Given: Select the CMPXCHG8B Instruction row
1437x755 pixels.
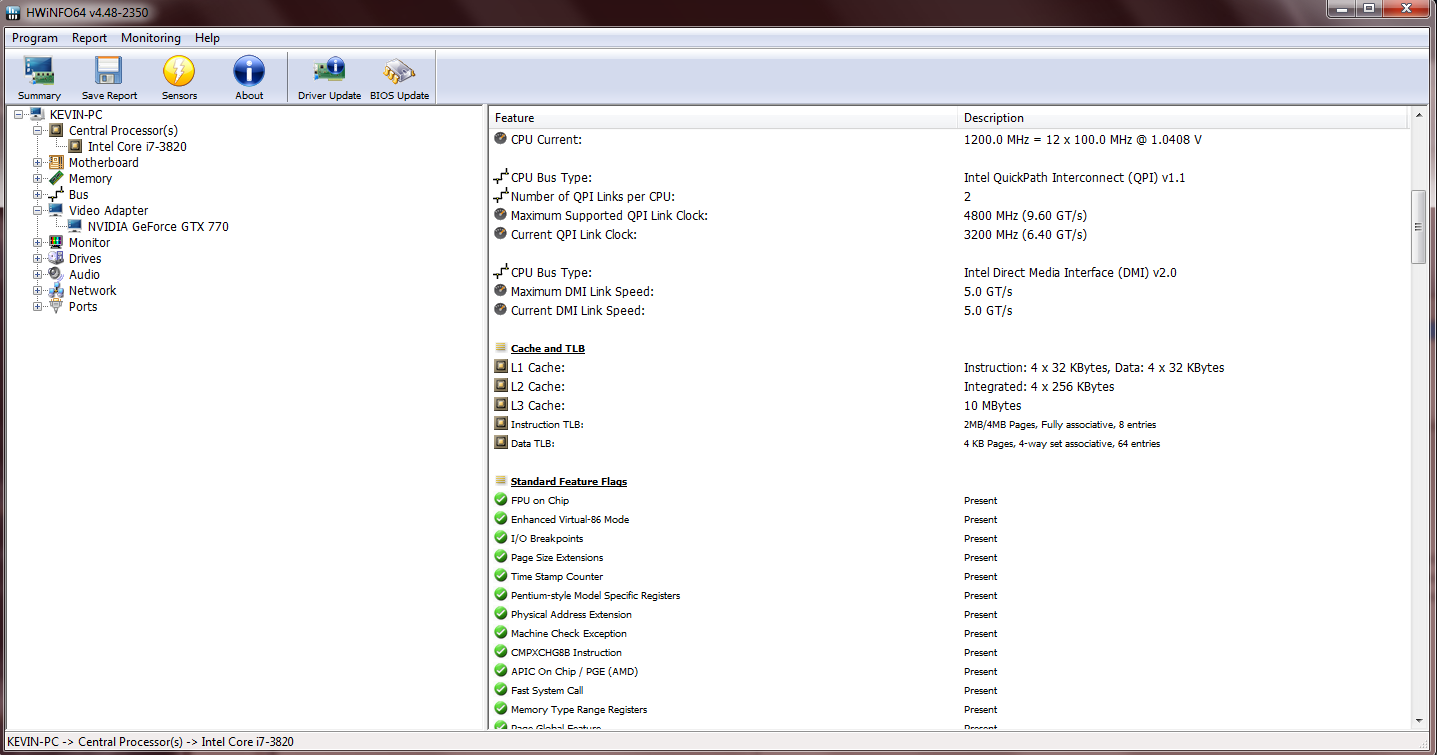Looking at the screenshot, I should [x=950, y=653].
